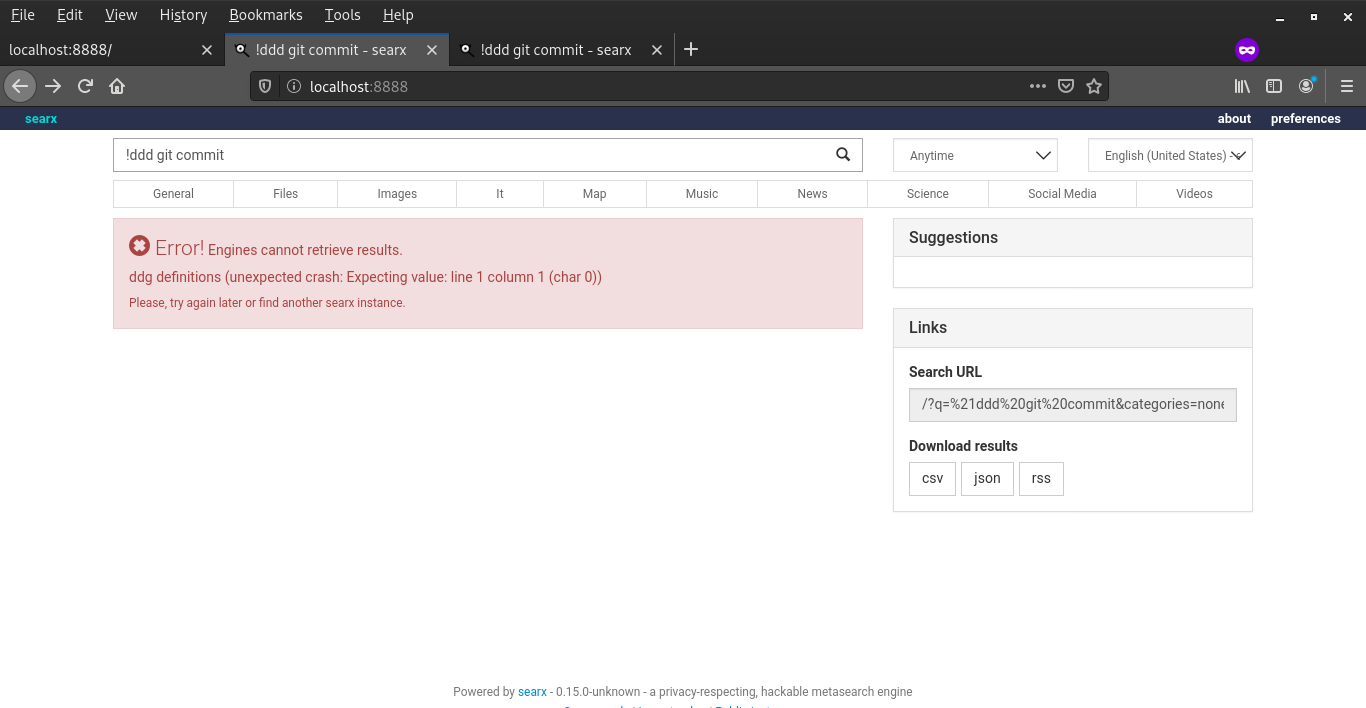This screenshot has height=708, width=1366.
Task: Open the page actions ellipsis menu
Action: 1038,86
